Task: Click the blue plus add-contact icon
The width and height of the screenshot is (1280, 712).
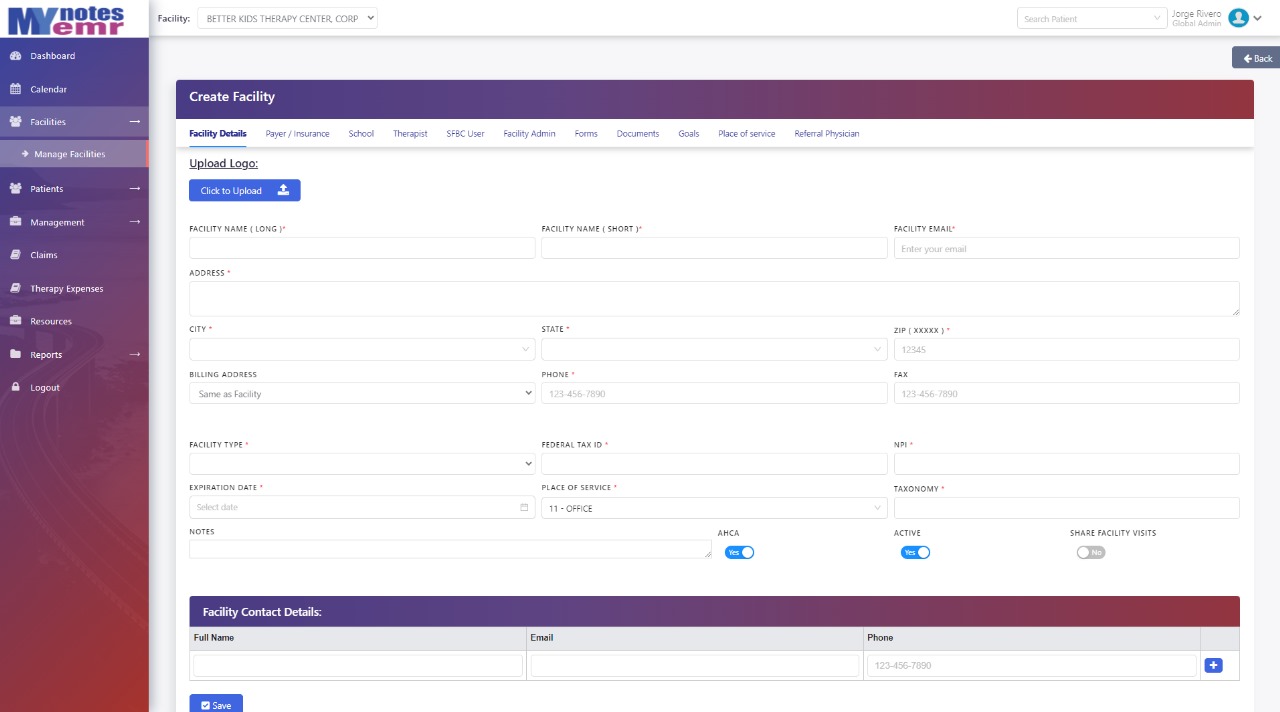Action: tap(1213, 665)
